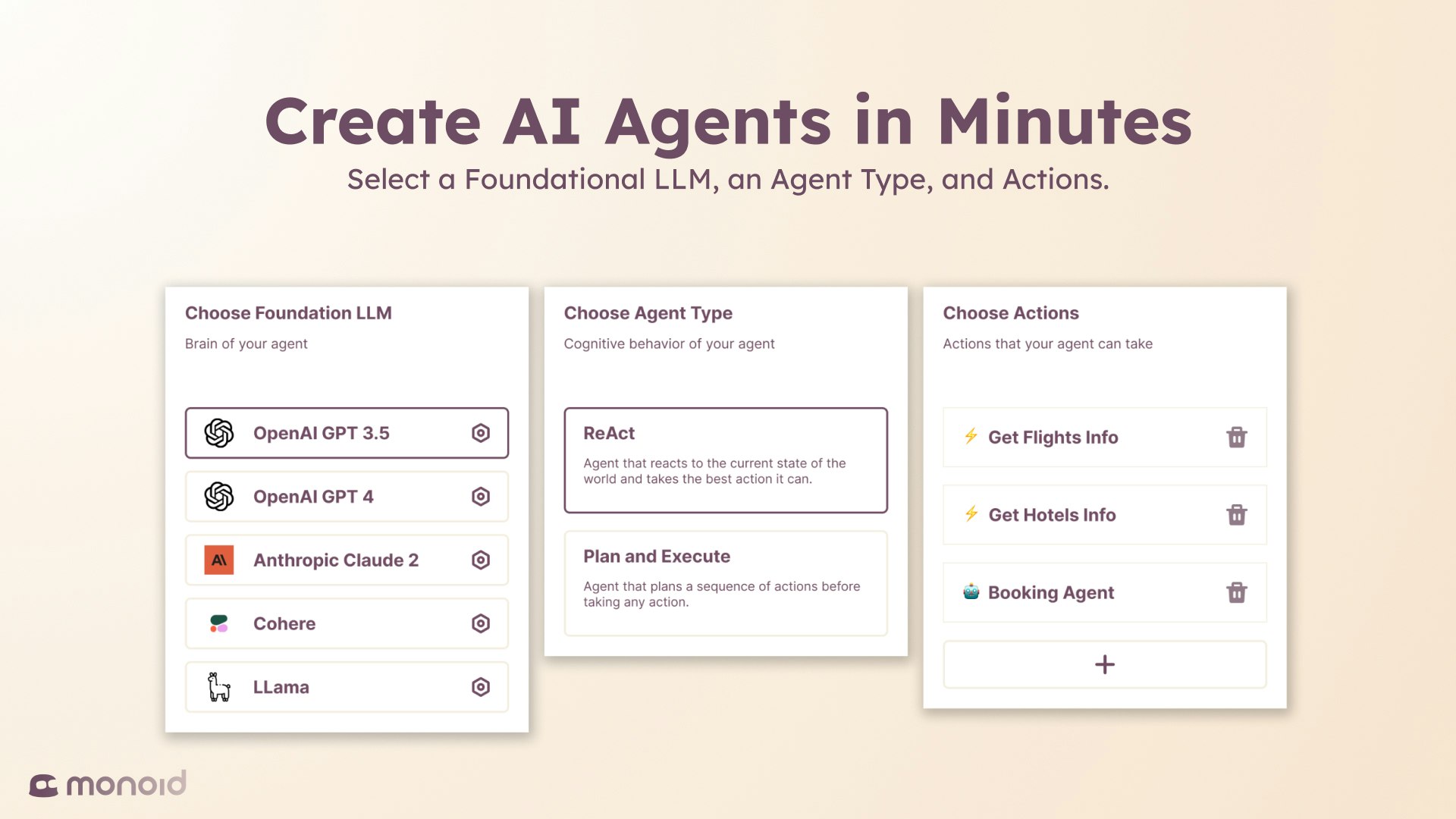Click the Monoid logo at bottom left
This screenshot has height=819, width=1456.
(106, 783)
